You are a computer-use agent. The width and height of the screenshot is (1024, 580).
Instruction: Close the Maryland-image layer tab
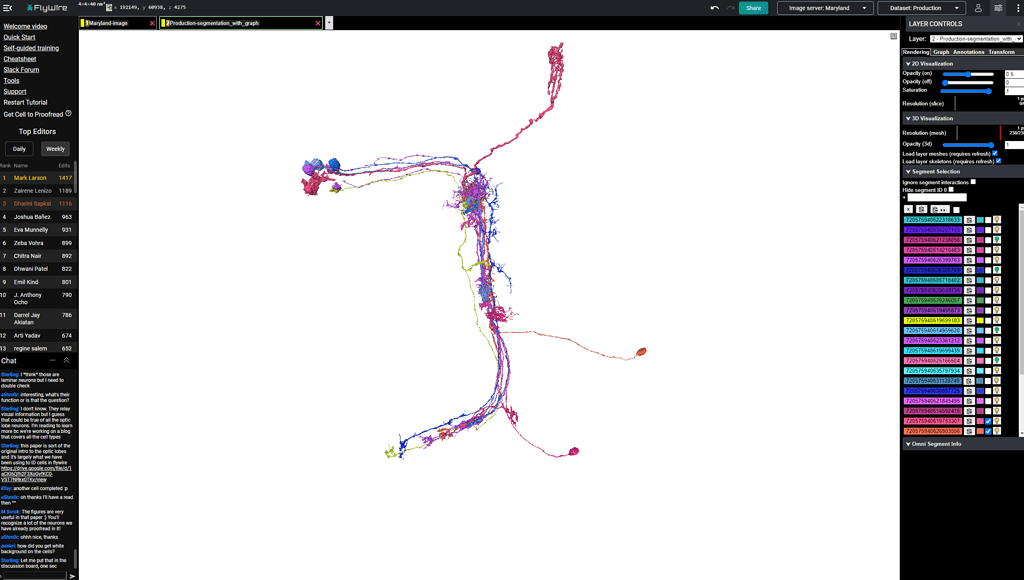152,24
